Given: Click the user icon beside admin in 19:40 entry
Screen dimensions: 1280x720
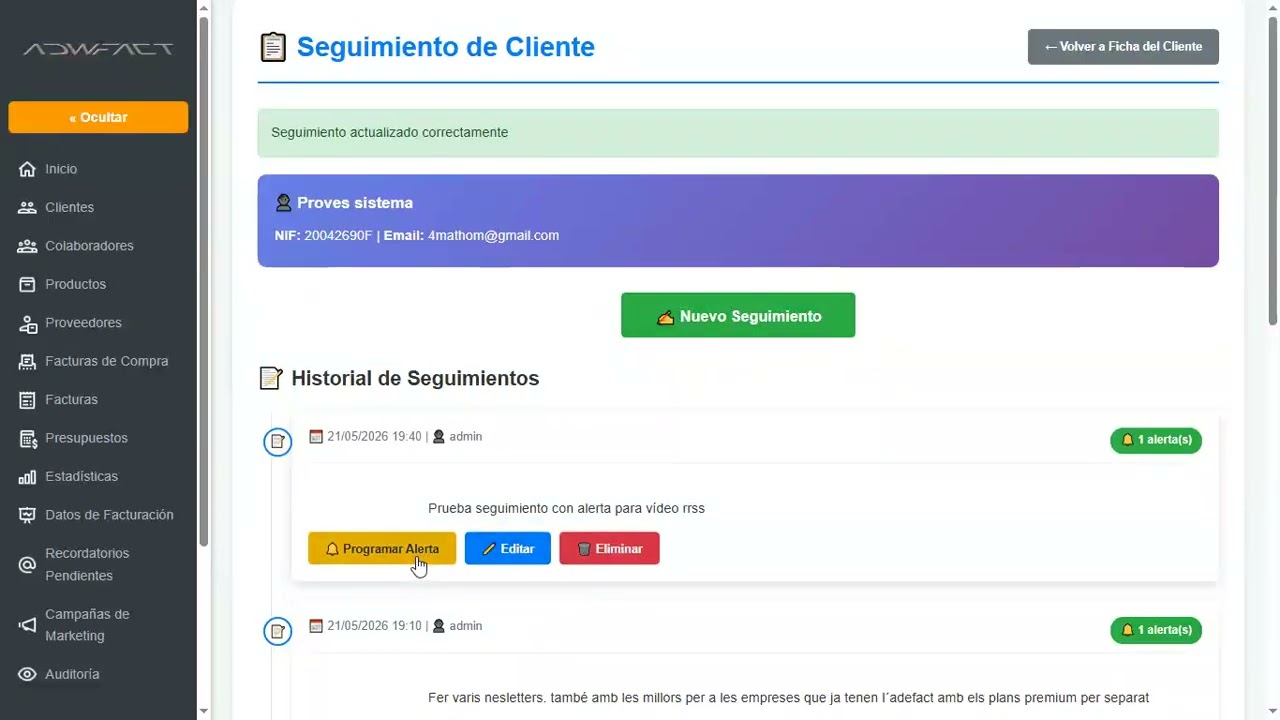Looking at the screenshot, I should tap(438, 436).
